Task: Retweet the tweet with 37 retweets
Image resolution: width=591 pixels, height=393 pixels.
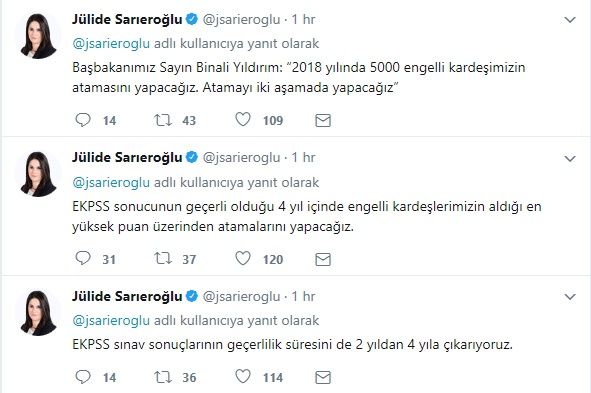Action: click(163, 259)
